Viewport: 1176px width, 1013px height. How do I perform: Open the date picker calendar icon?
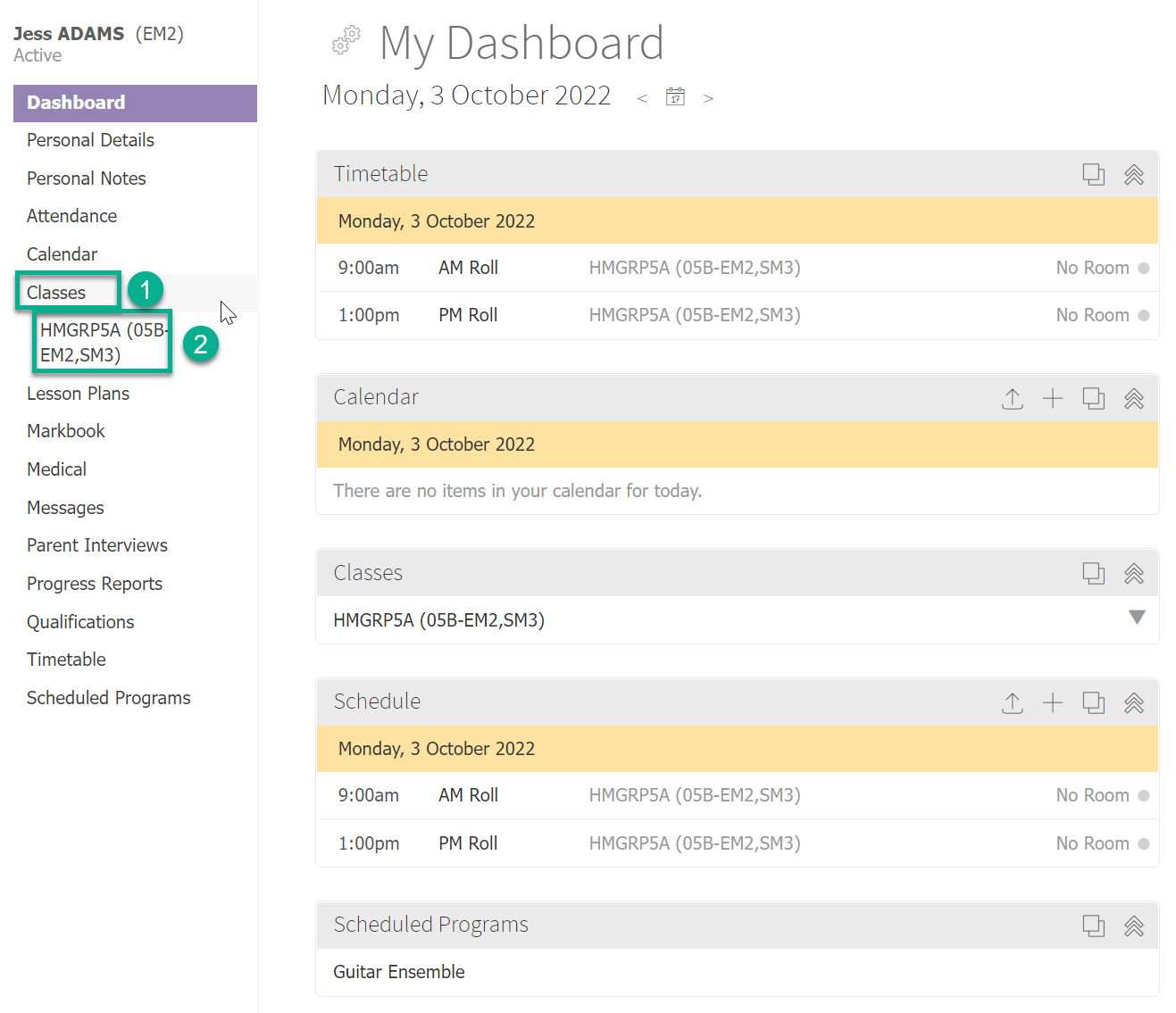(x=675, y=96)
